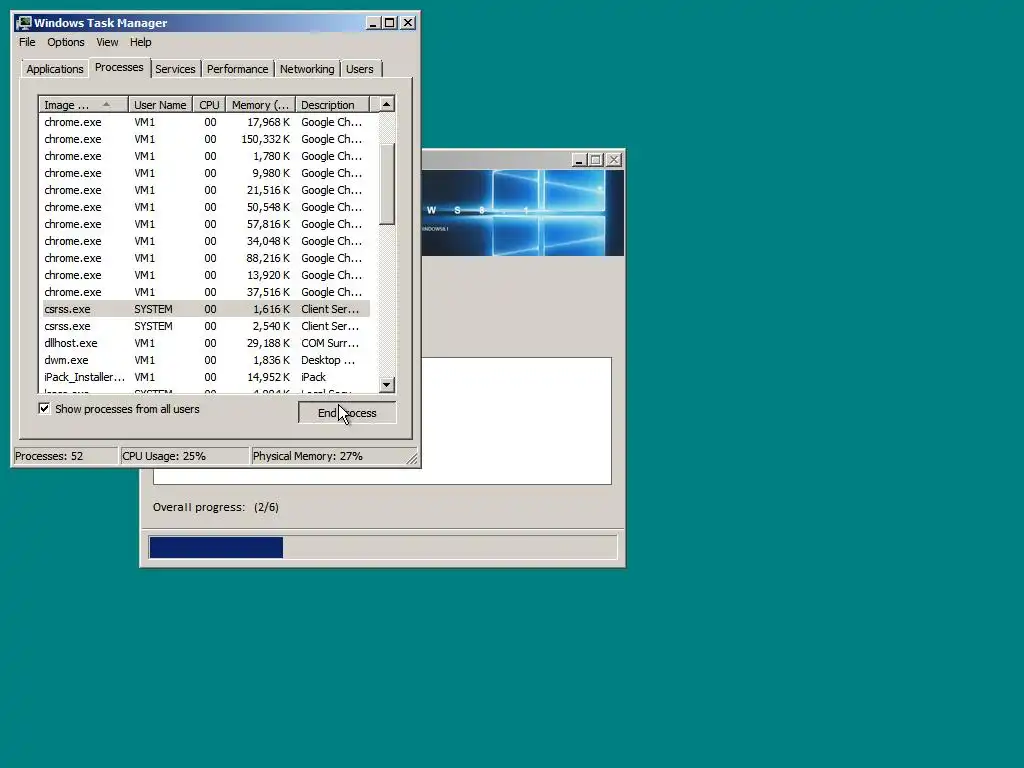Image resolution: width=1024 pixels, height=768 pixels.
Task: Select csrss.exe row using 1,616 K
Action: point(206,309)
